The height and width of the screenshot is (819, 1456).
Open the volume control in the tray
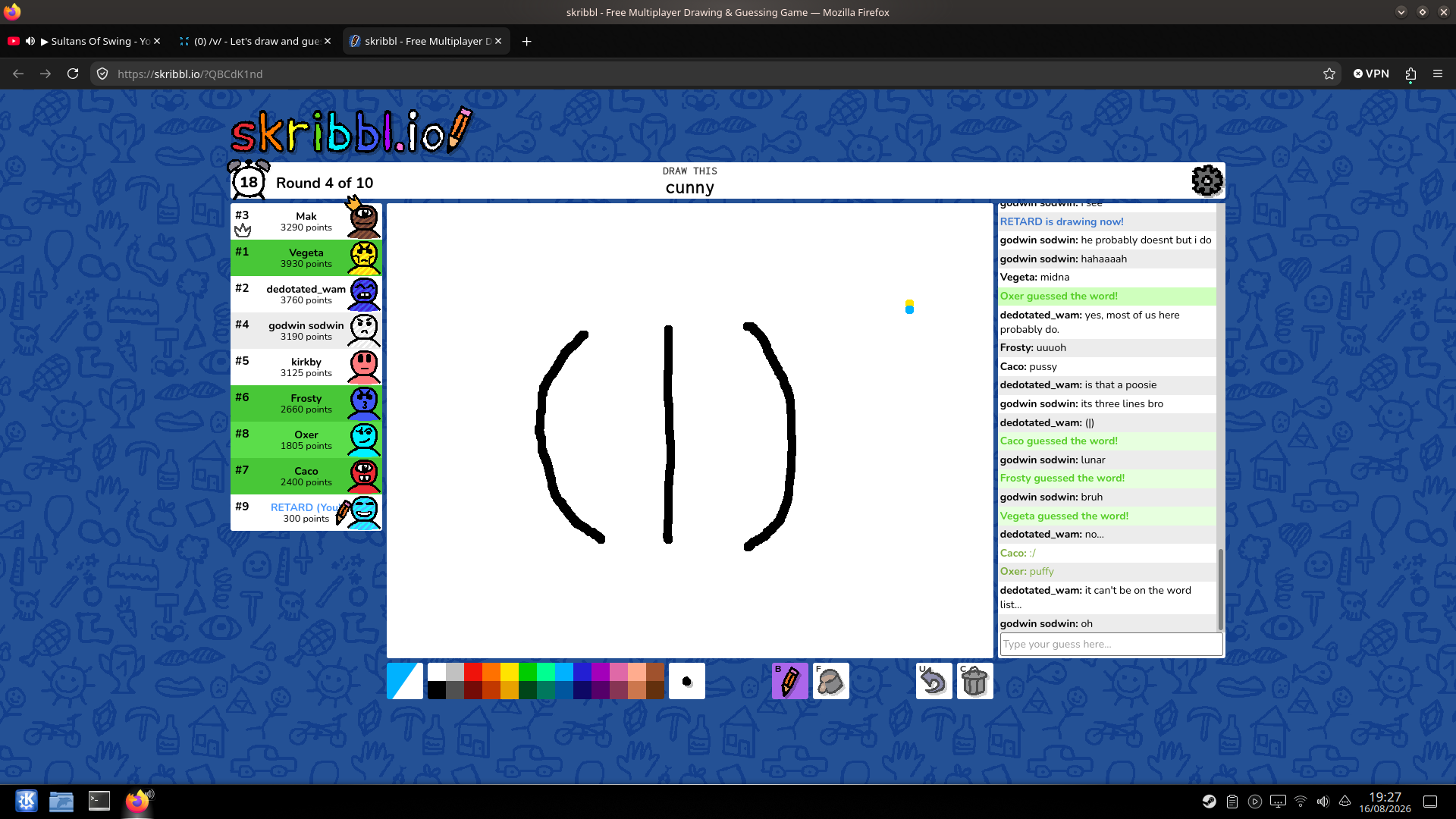click(1323, 802)
